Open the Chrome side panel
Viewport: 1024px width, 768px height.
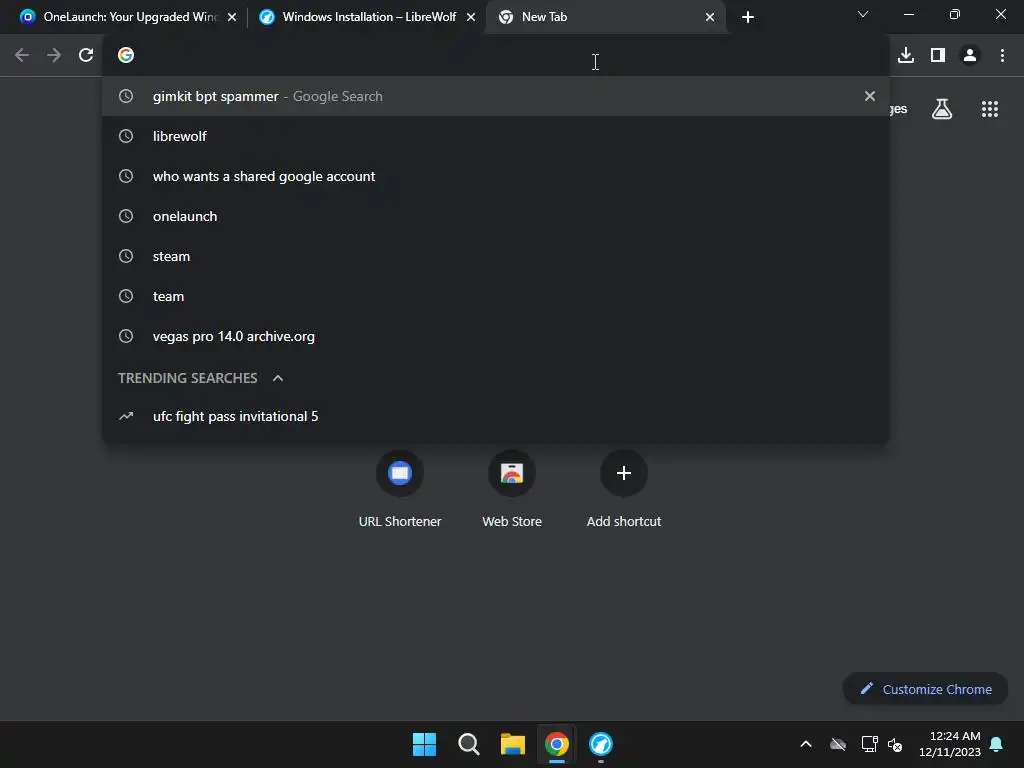point(938,56)
